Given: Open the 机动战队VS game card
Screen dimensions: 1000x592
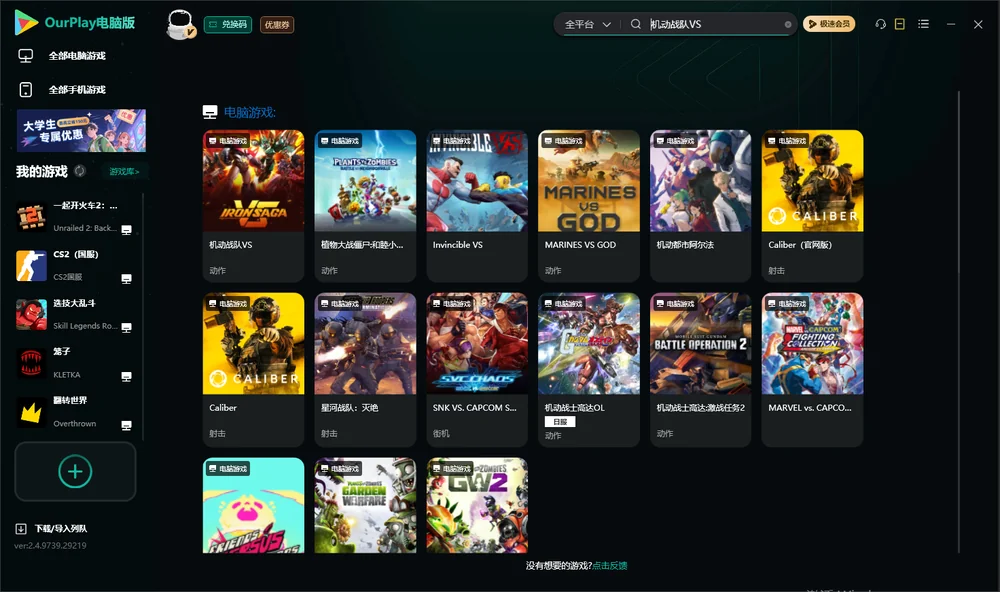Looking at the screenshot, I should click(253, 205).
